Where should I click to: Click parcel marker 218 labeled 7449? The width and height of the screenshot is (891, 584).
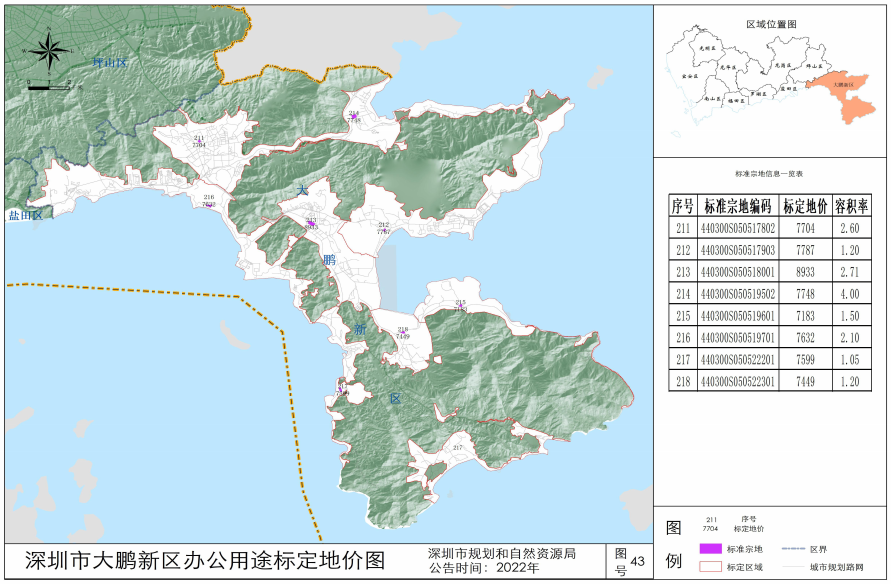402,333
